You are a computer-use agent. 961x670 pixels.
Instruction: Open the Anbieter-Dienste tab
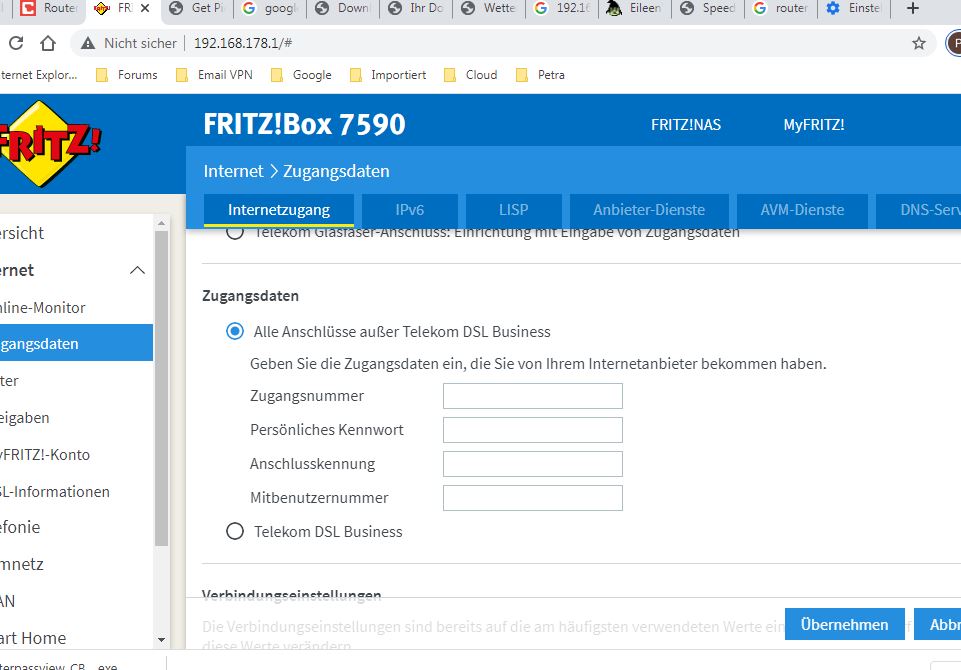coord(649,210)
